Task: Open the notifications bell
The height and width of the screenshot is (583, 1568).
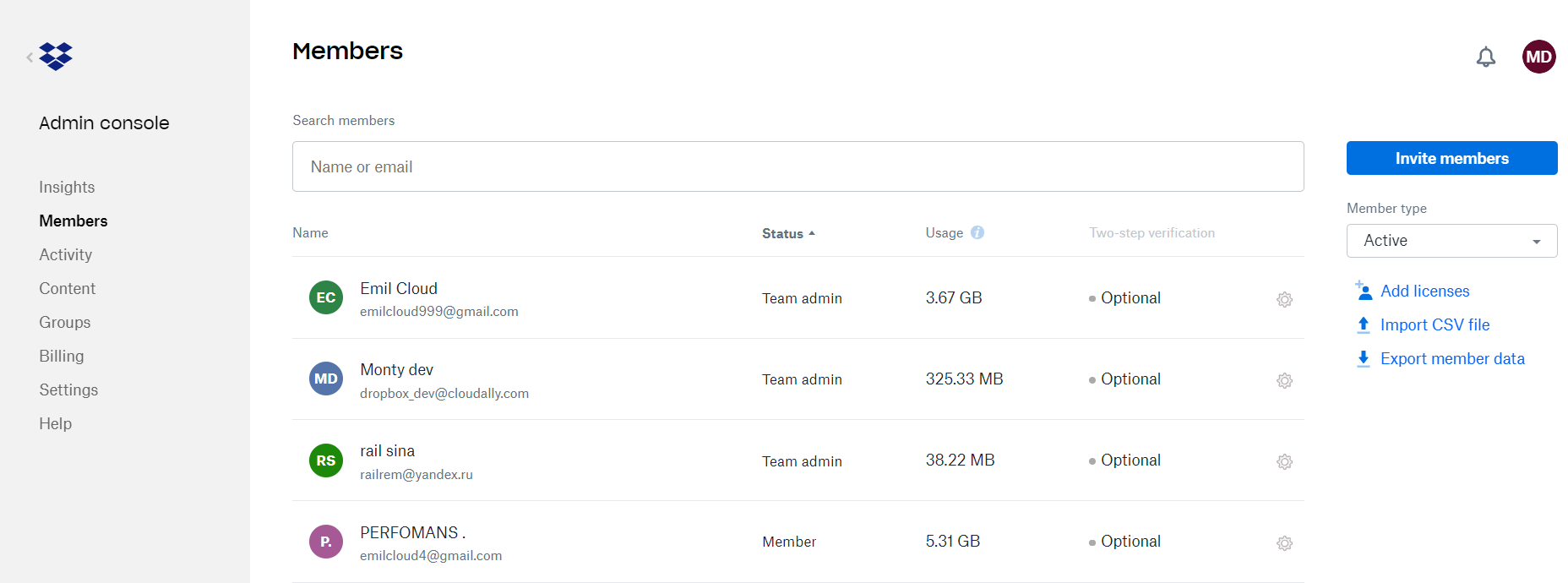Action: [1485, 57]
